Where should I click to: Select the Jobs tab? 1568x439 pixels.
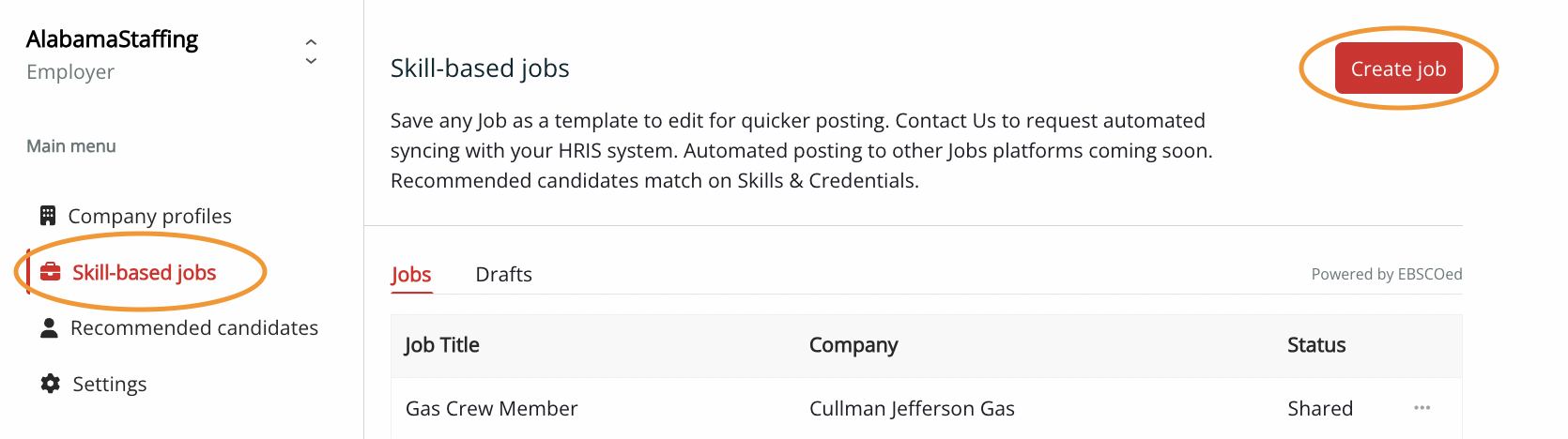pyautogui.click(x=411, y=275)
